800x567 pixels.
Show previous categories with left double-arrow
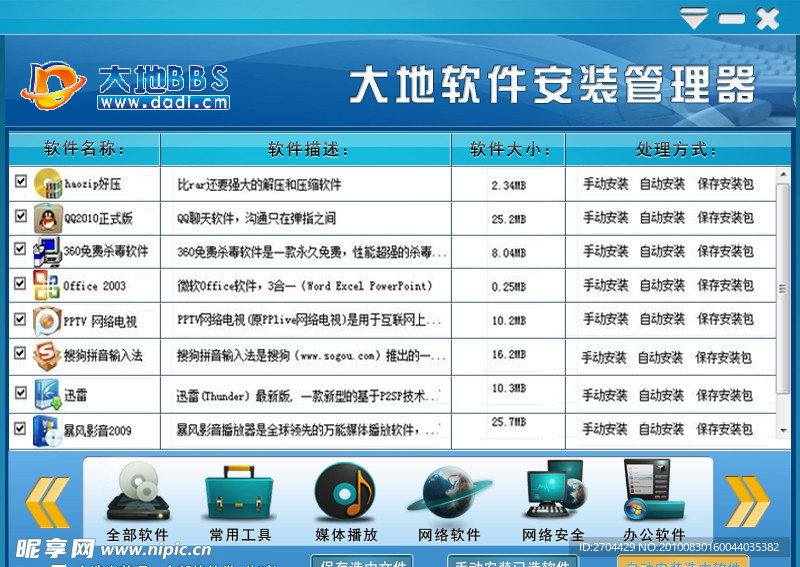tap(47, 502)
